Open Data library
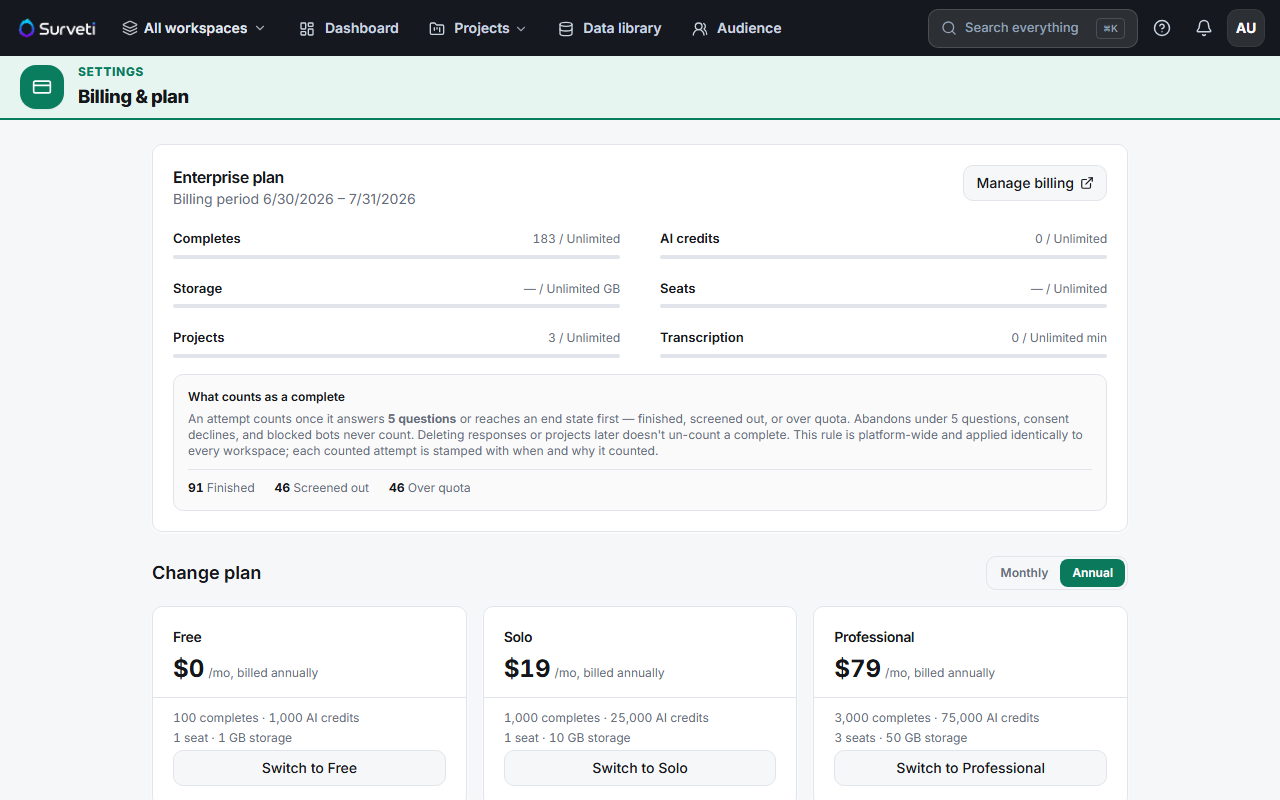This screenshot has width=1280, height=800. click(x=610, y=28)
